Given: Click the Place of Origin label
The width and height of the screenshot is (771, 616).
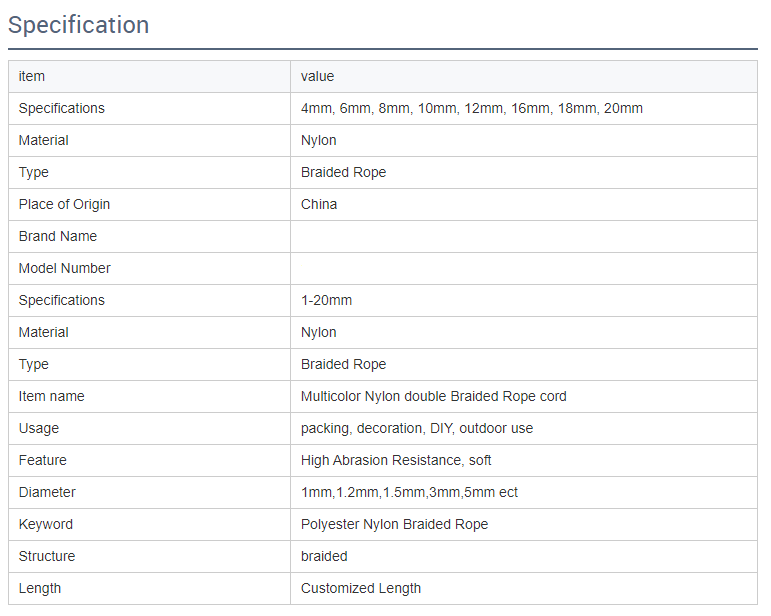Looking at the screenshot, I should tap(64, 204).
